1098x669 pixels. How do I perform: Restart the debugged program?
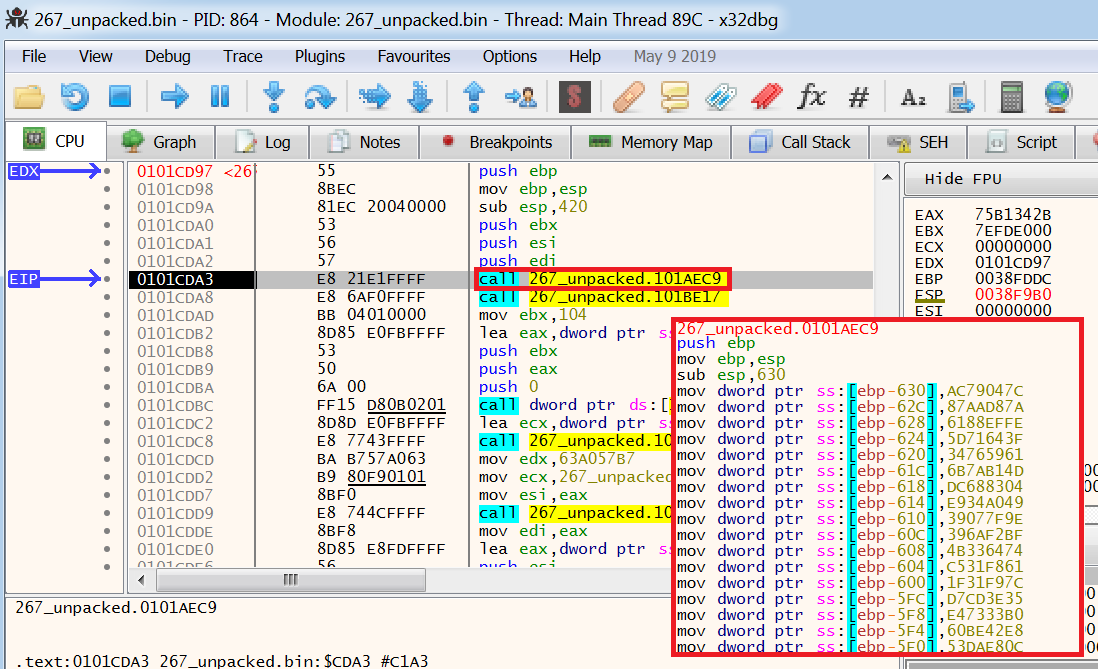(74, 97)
